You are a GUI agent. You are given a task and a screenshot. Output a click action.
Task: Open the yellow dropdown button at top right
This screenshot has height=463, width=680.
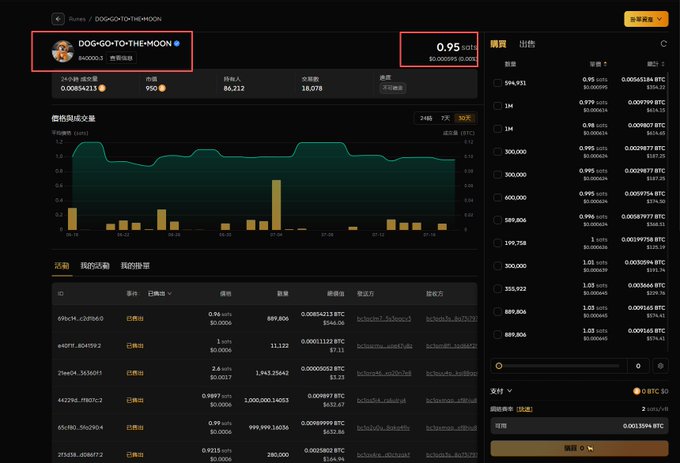click(646, 19)
